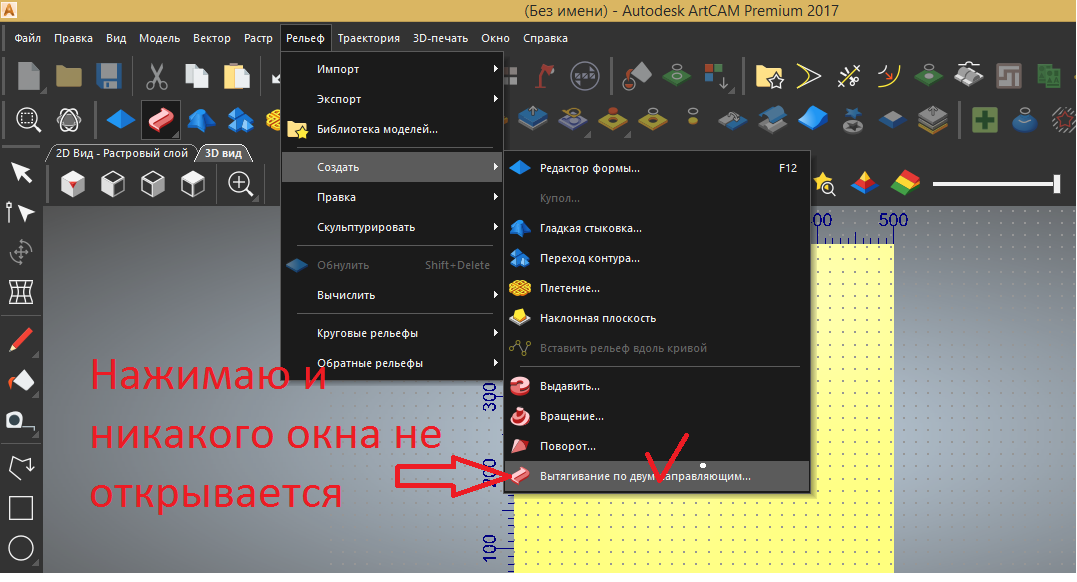Image resolution: width=1077 pixels, height=582 pixels.
Task: Expand the Правка submenu in Рельеф menu
Action: 392,197
